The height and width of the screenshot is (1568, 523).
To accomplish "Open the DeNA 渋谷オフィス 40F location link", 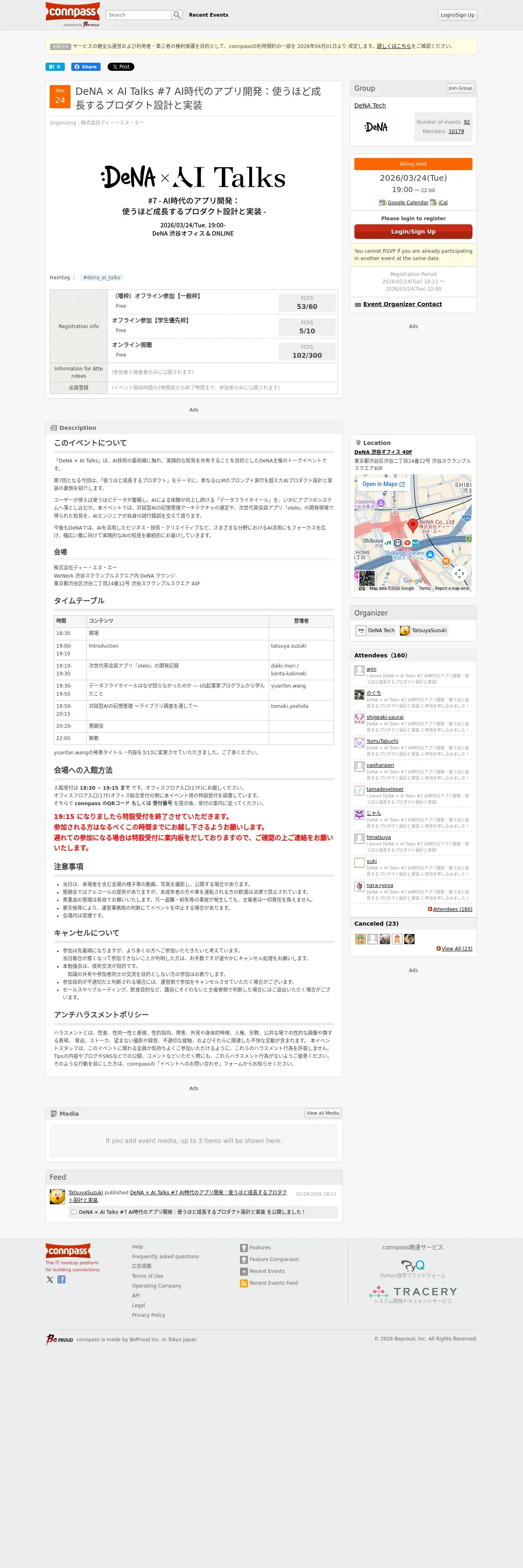I will (384, 452).
